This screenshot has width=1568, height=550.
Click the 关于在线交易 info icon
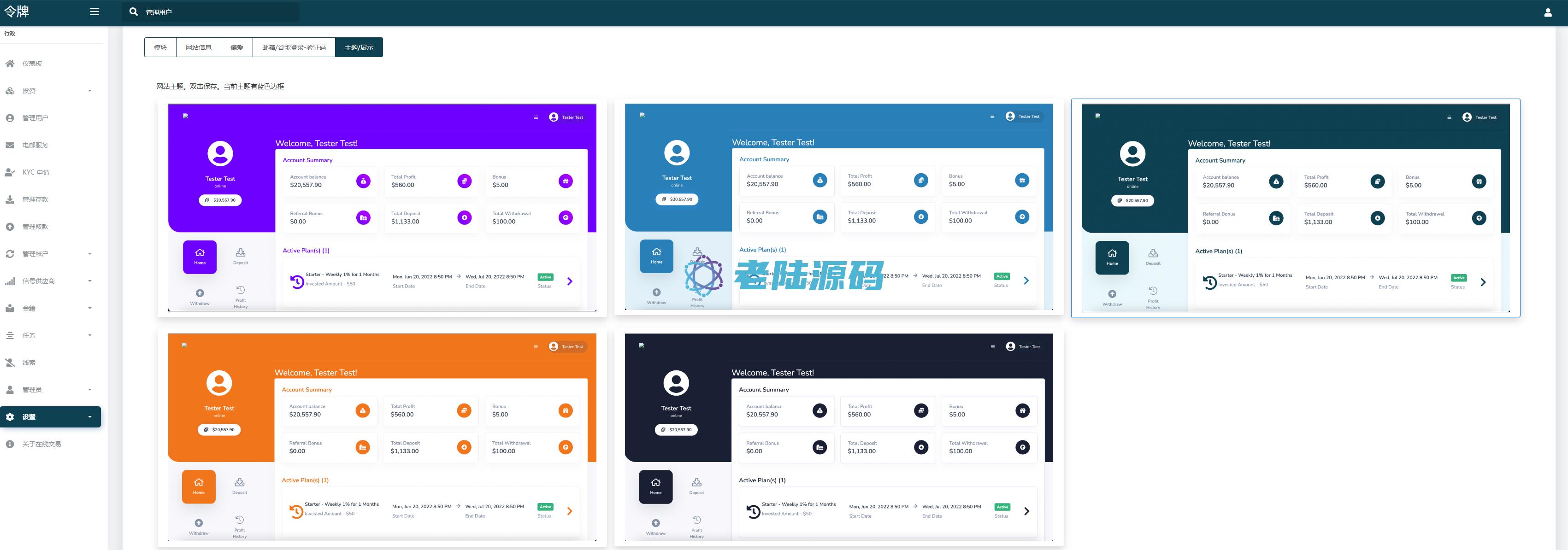click(x=10, y=444)
